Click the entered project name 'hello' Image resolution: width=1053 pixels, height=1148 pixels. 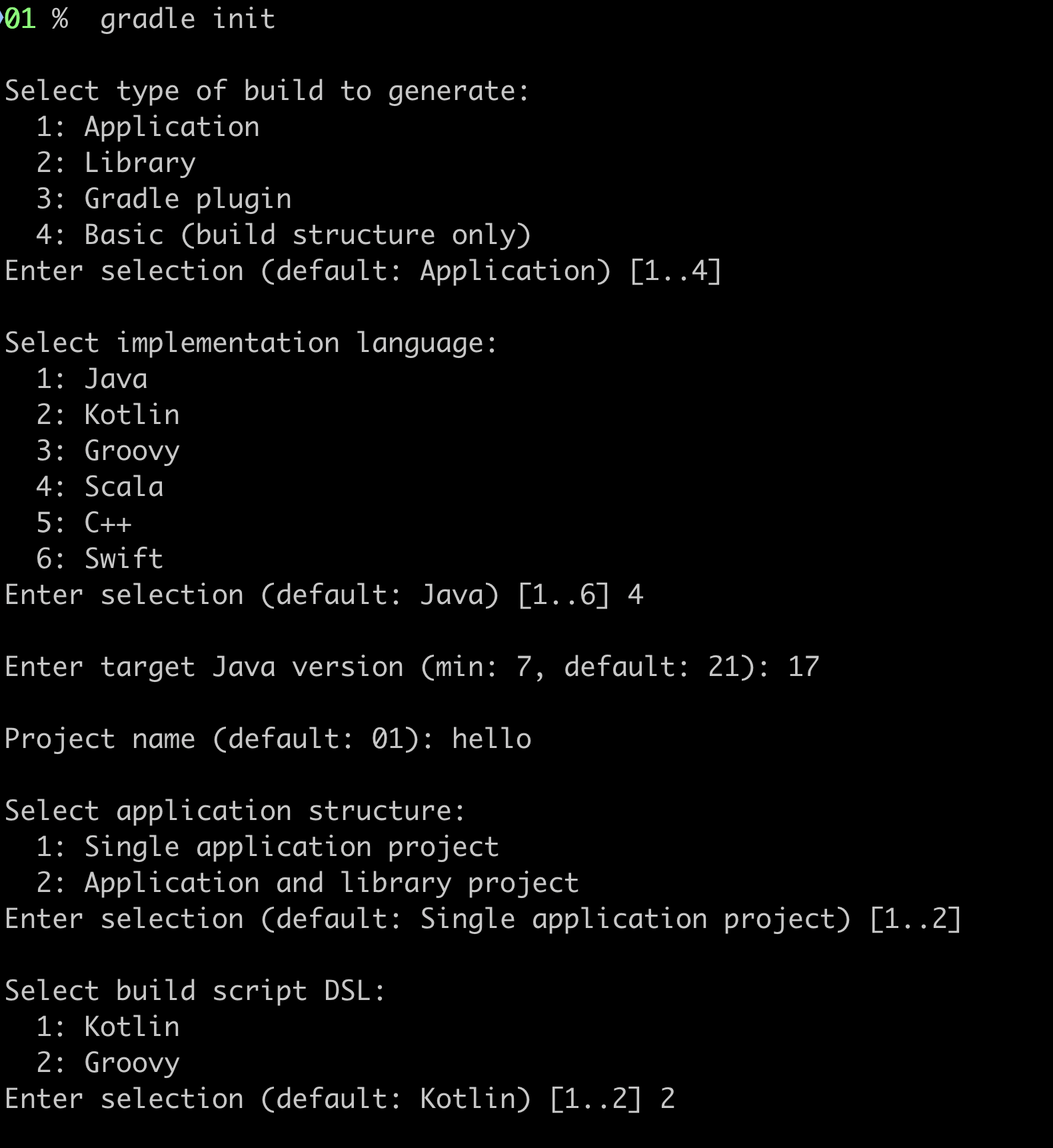(491, 739)
